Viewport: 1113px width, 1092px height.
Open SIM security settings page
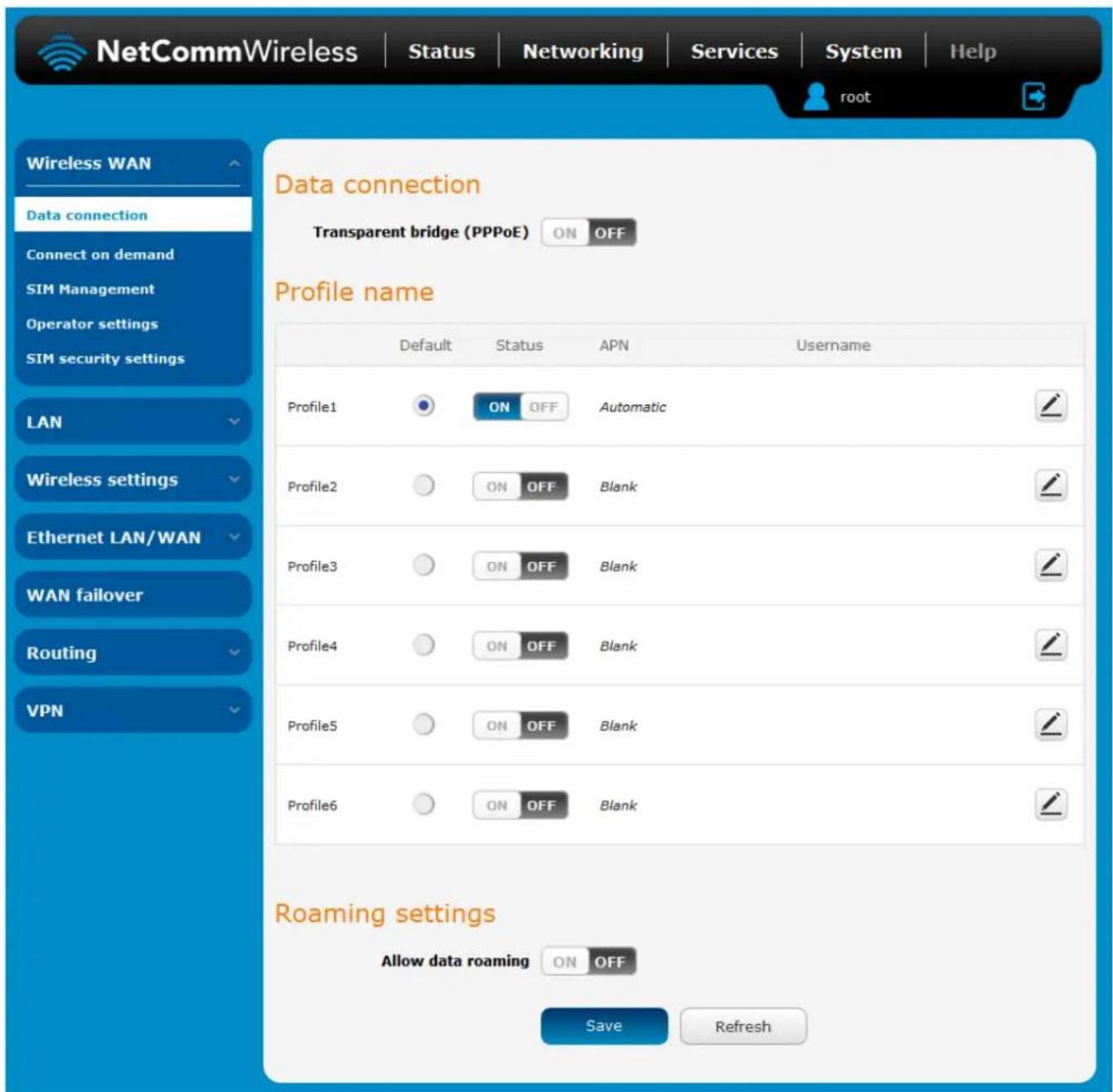point(105,359)
